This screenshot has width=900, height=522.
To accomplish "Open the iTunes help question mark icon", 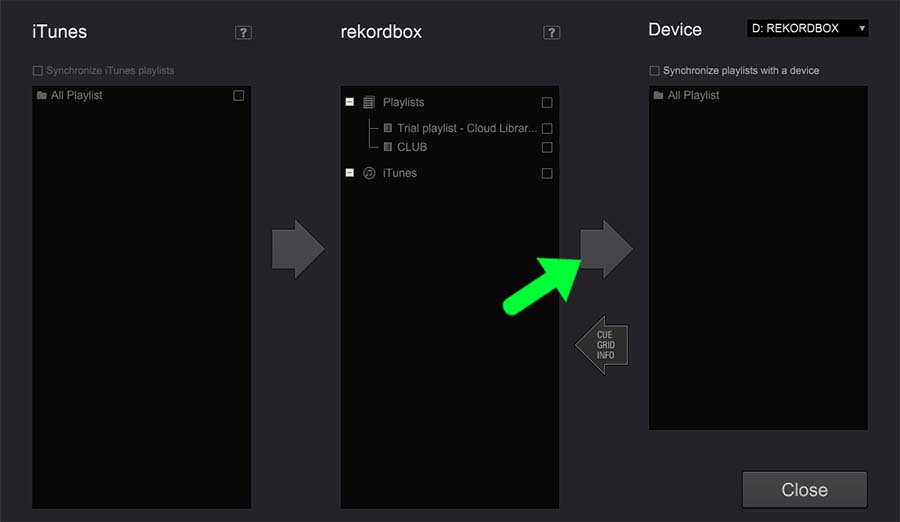I will [x=243, y=33].
